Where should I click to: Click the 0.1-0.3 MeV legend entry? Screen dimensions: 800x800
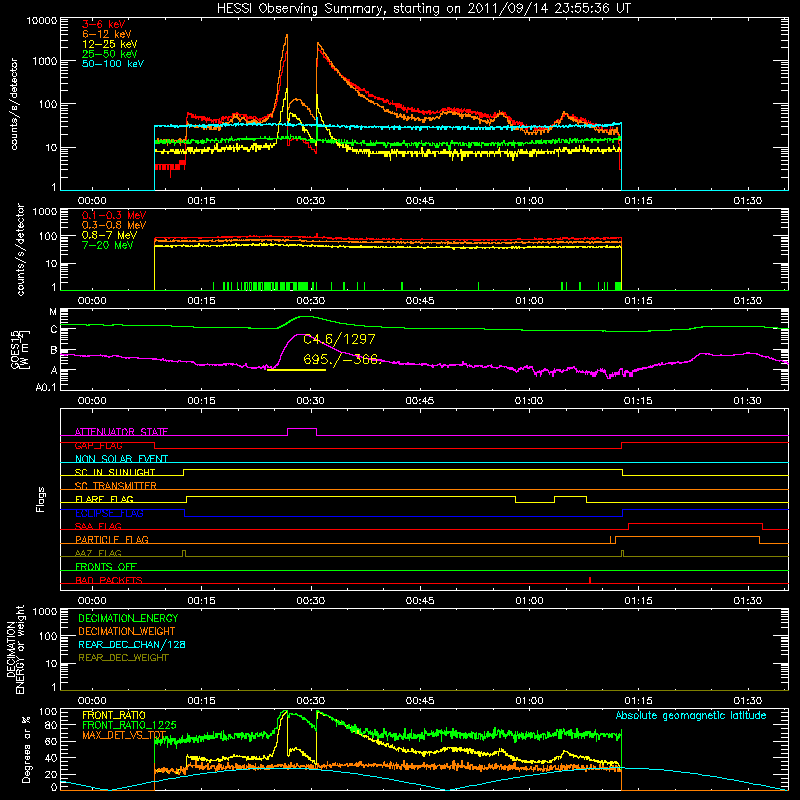point(114,215)
